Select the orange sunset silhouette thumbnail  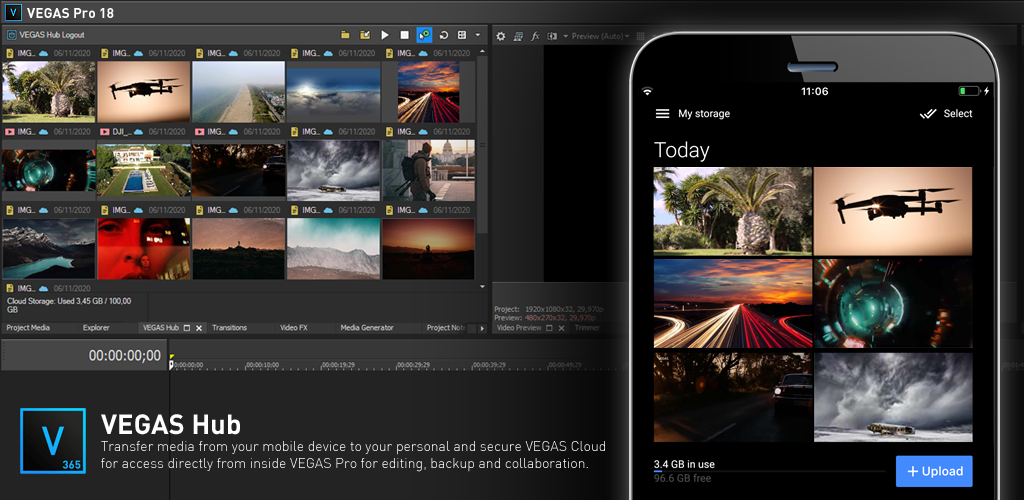[428, 249]
